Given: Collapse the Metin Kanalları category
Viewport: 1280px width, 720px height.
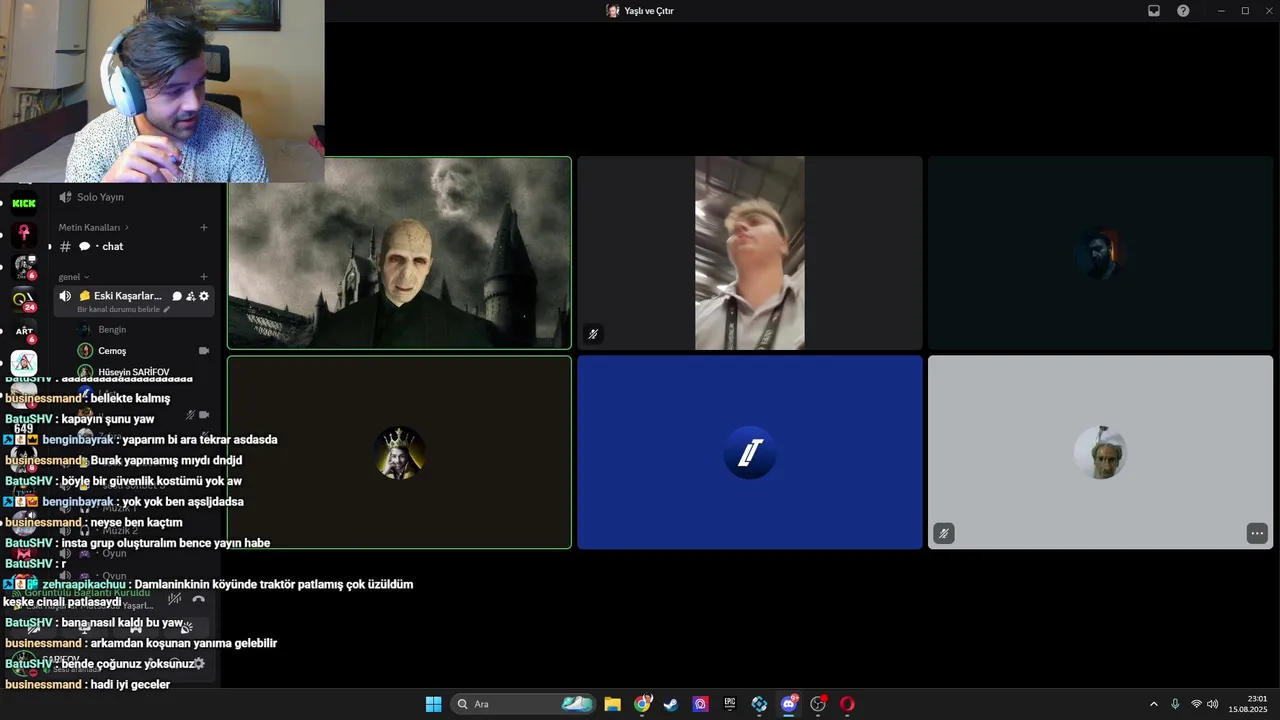Looking at the screenshot, I should (x=93, y=227).
